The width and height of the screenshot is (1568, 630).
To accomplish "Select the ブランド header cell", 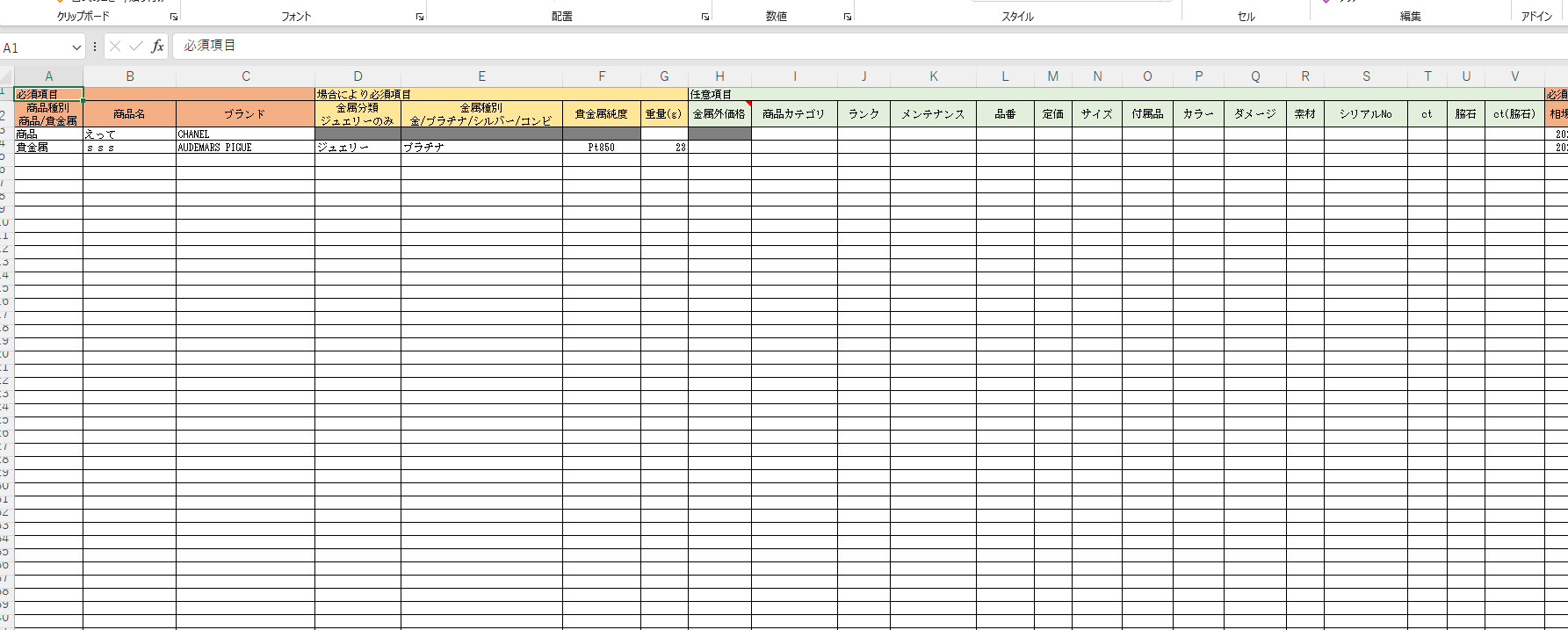I will point(246,114).
